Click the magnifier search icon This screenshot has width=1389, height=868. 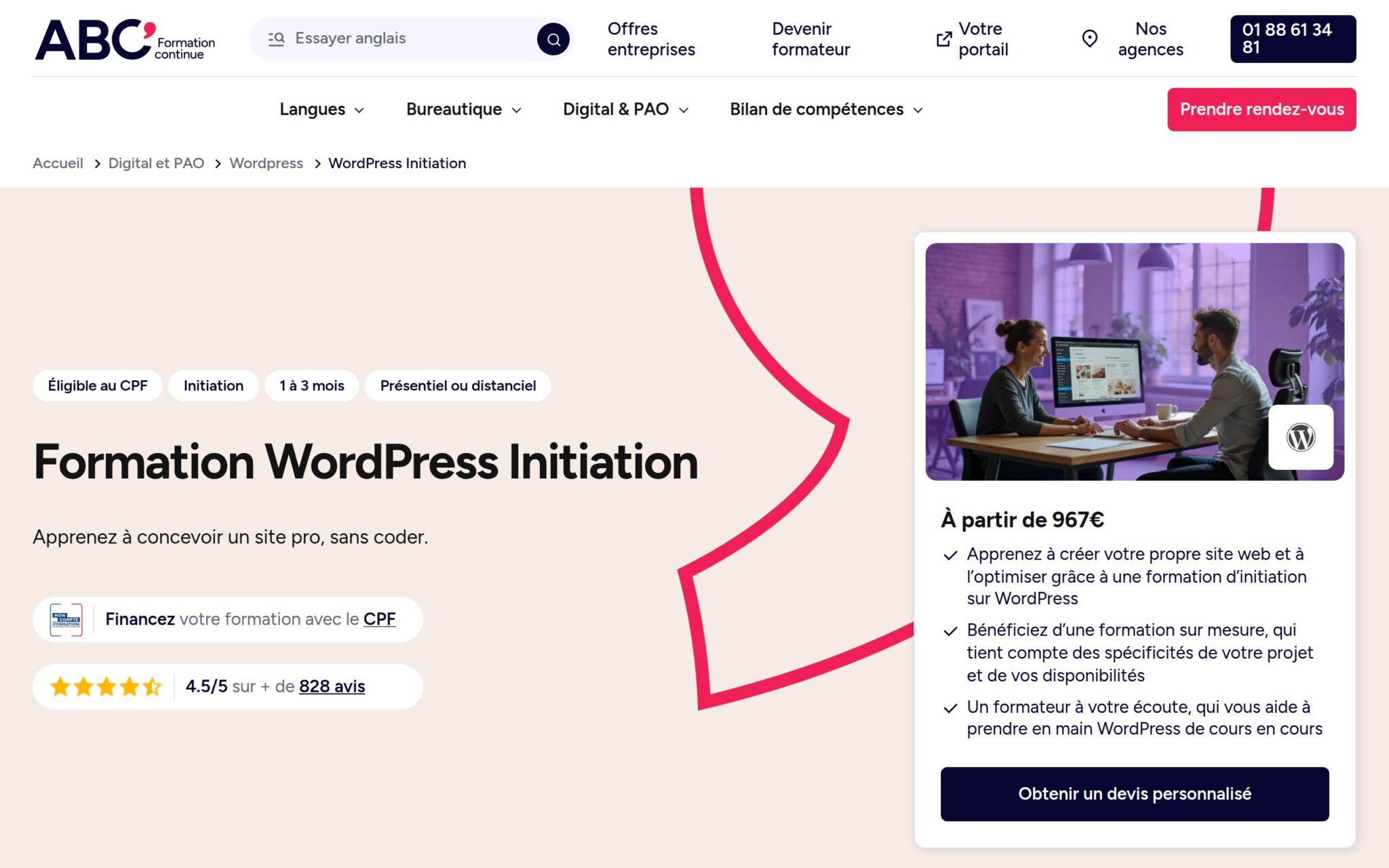click(x=553, y=39)
